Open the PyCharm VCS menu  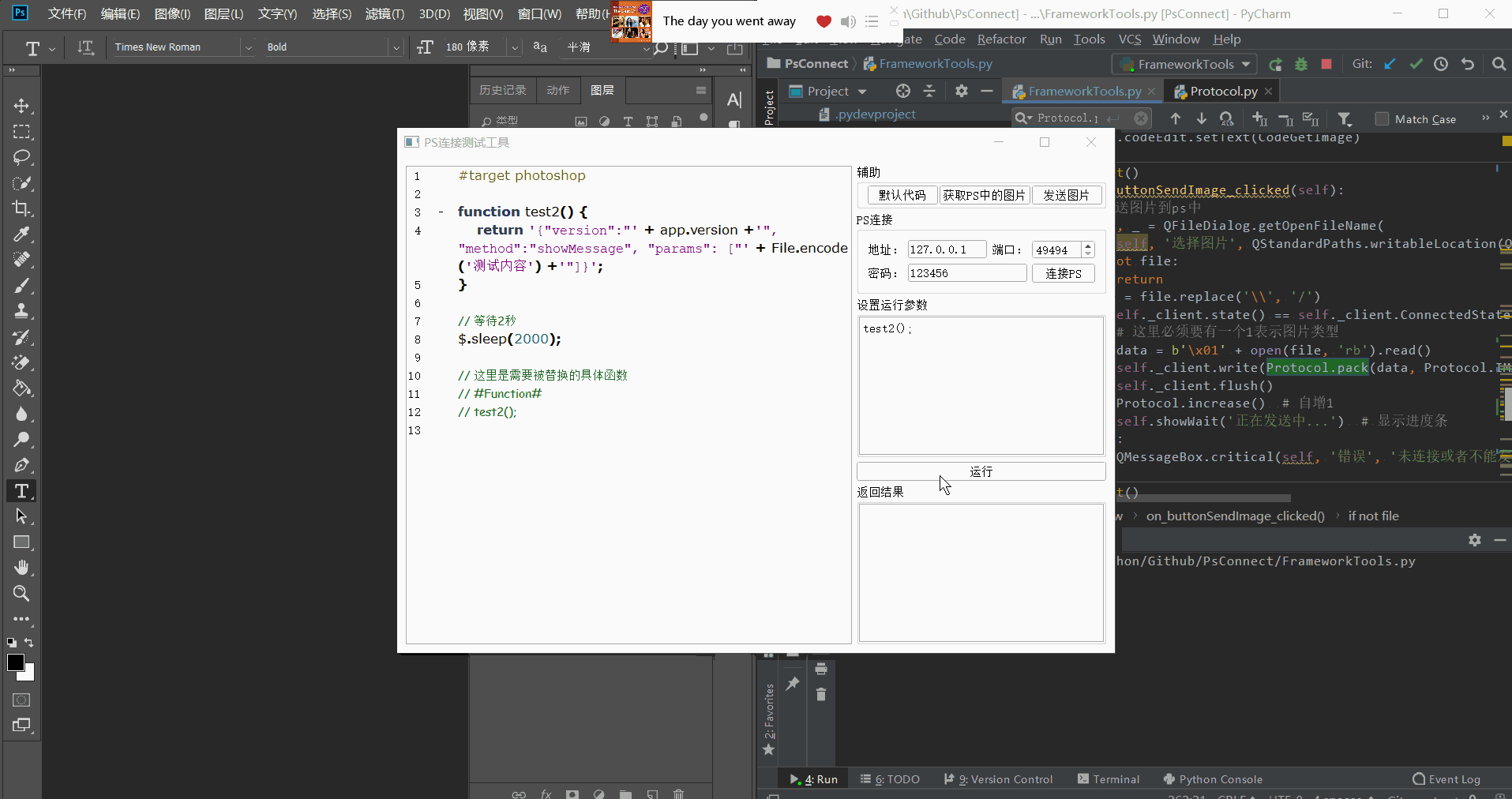1130,39
